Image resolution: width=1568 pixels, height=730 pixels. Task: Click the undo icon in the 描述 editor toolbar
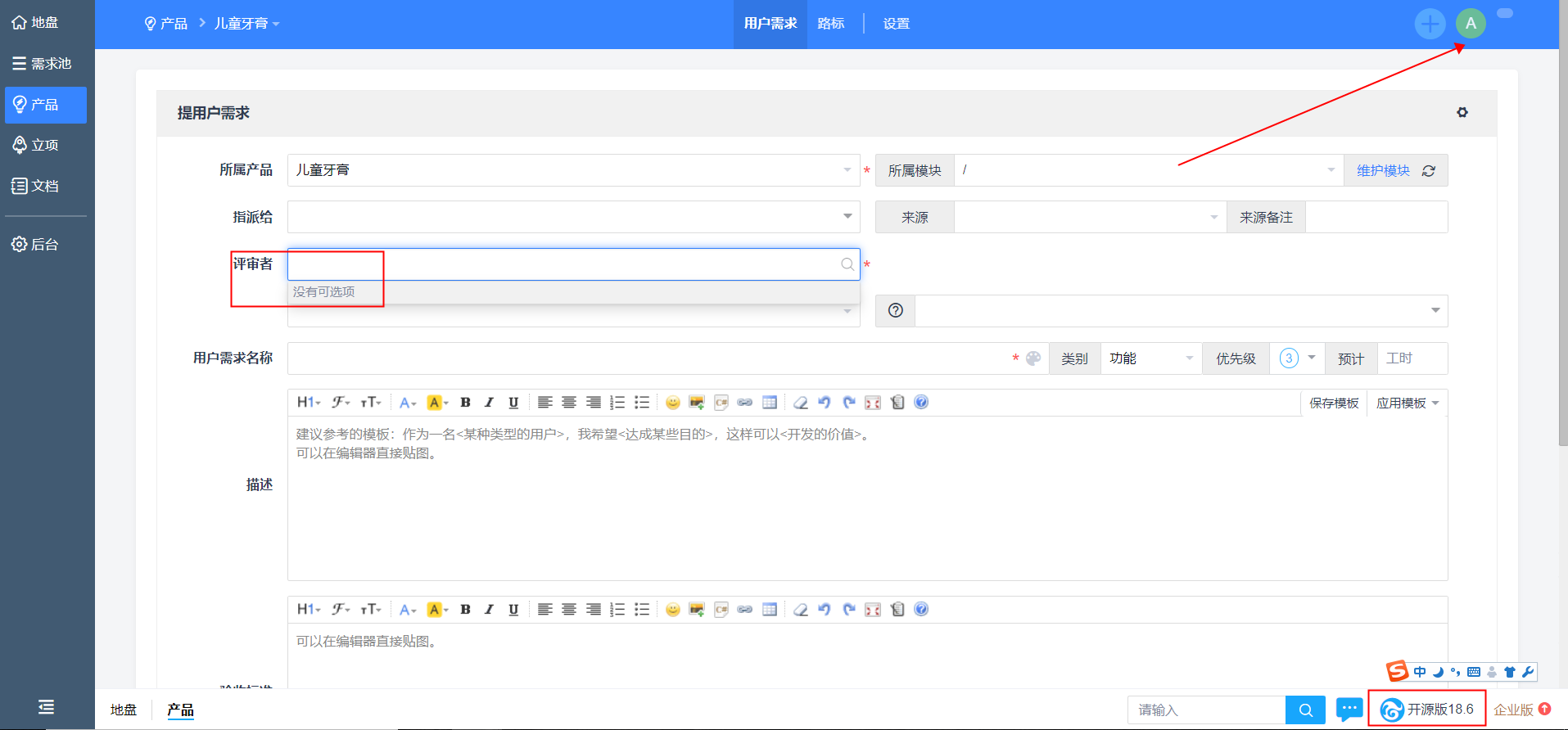[x=825, y=403]
